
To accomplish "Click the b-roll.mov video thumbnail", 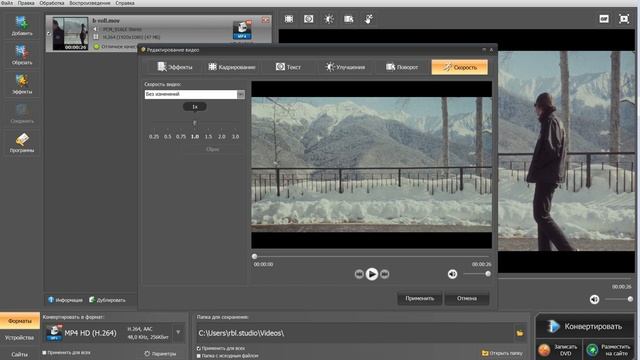I will click(x=70, y=33).
